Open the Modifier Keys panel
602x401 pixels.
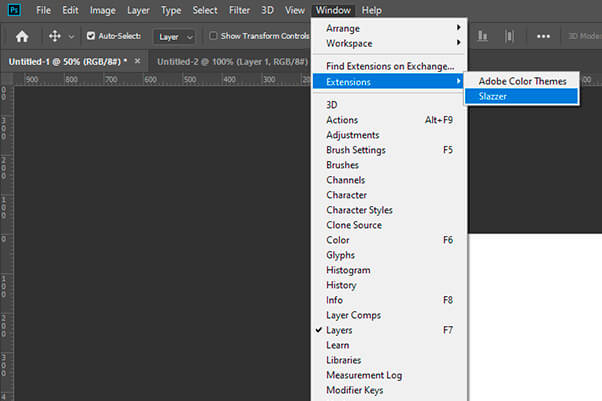point(389,390)
